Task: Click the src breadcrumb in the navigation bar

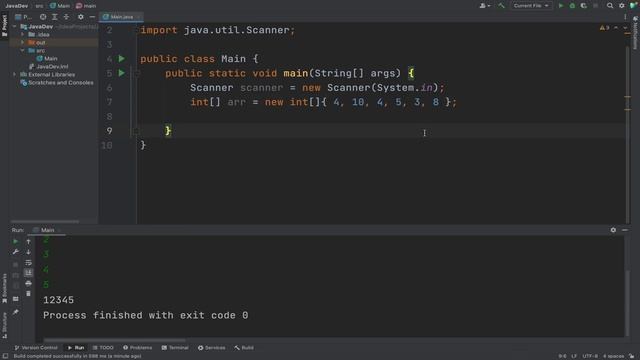Action: [x=39, y=6]
